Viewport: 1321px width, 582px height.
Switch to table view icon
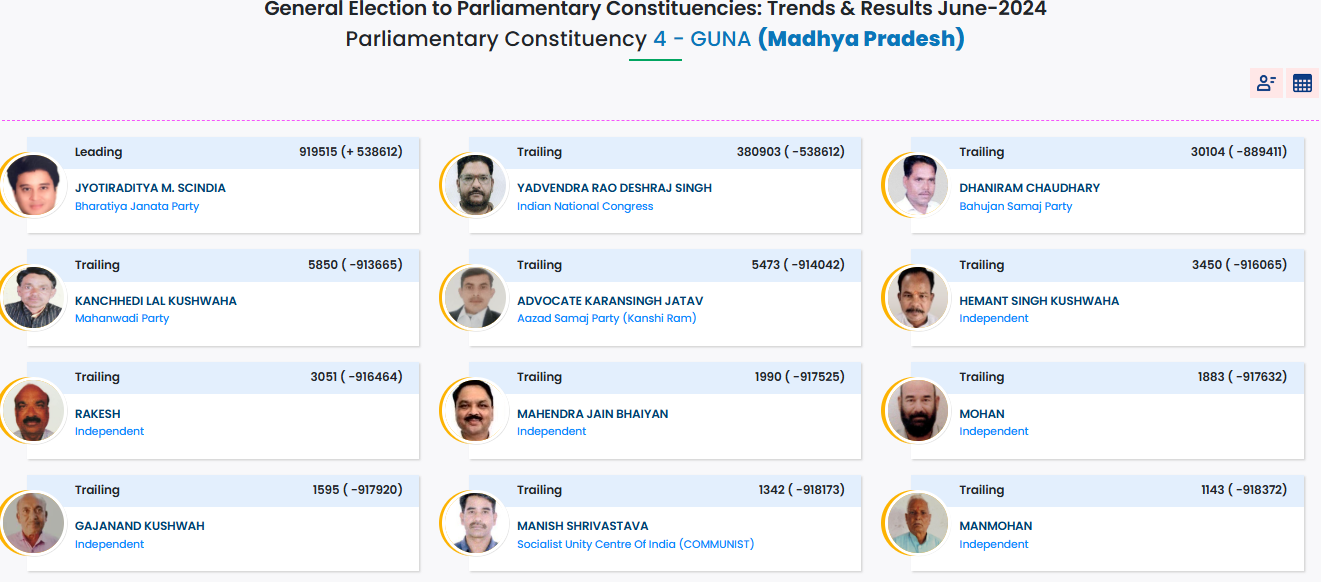tap(1302, 83)
